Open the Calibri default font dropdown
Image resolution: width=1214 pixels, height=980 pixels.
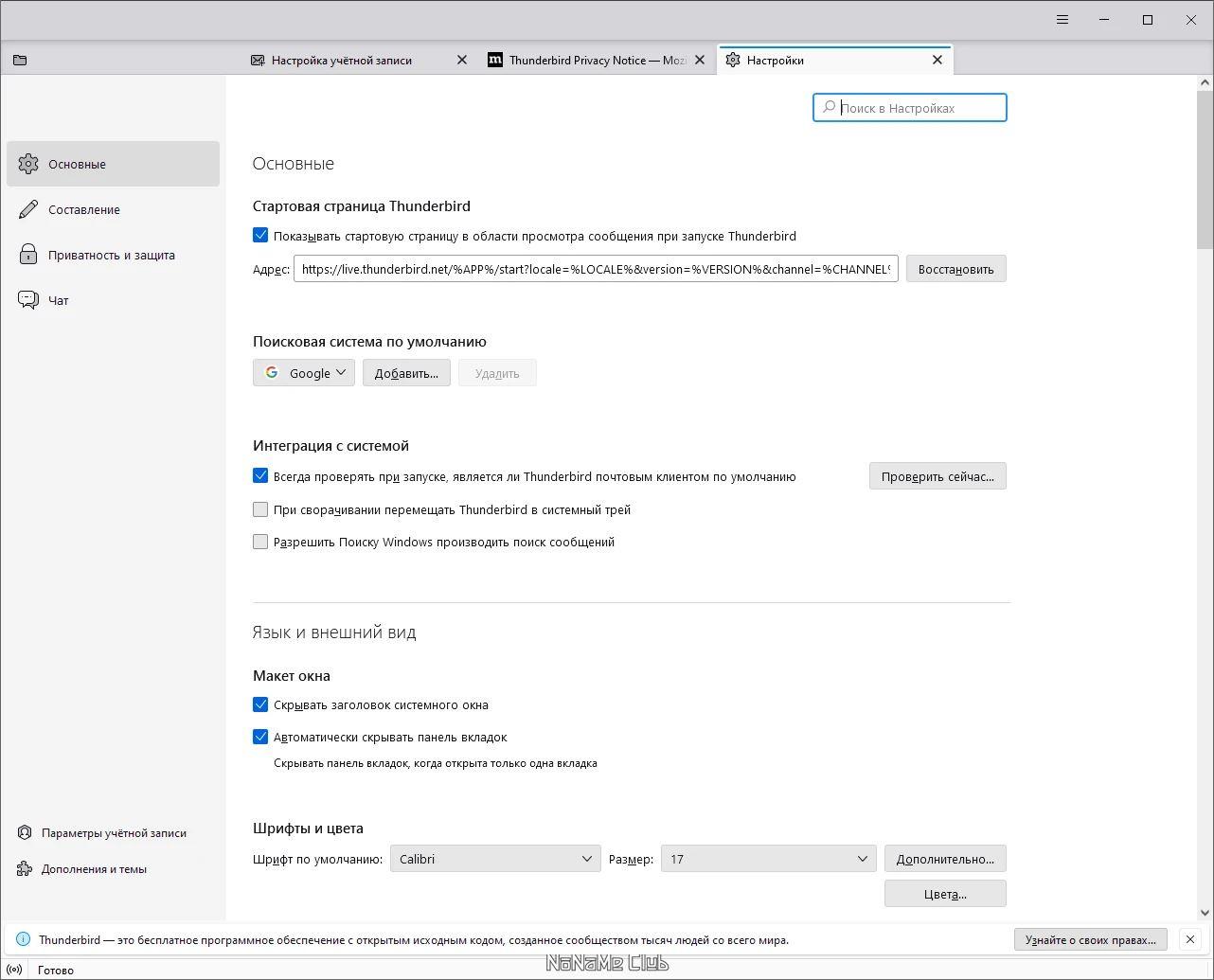(x=495, y=859)
